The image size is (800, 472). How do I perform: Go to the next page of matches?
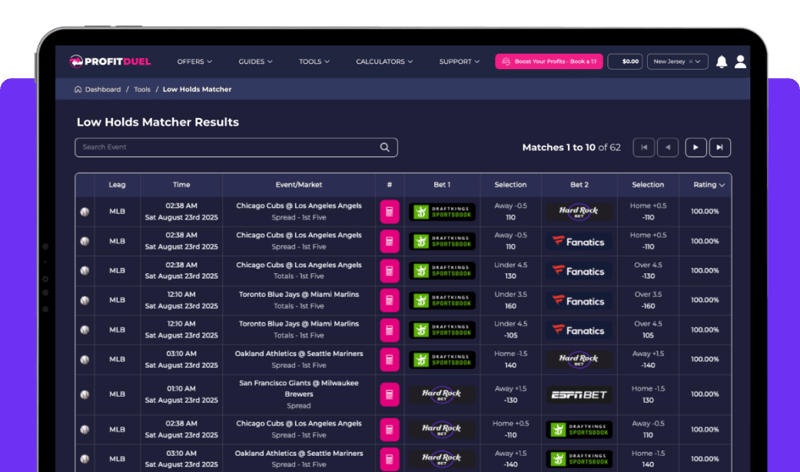click(695, 147)
